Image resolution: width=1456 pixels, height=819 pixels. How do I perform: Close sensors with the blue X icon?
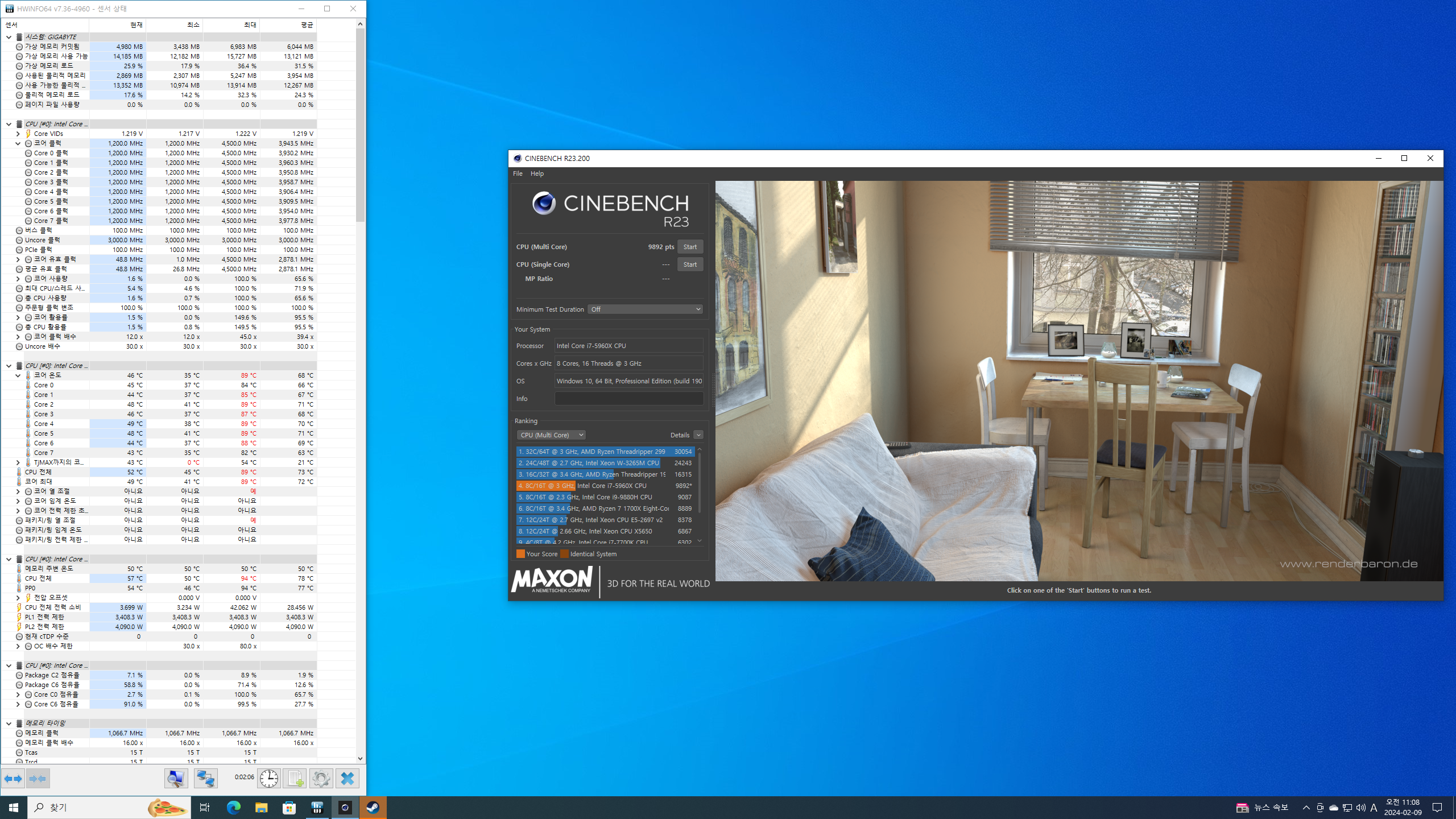pos(347,778)
